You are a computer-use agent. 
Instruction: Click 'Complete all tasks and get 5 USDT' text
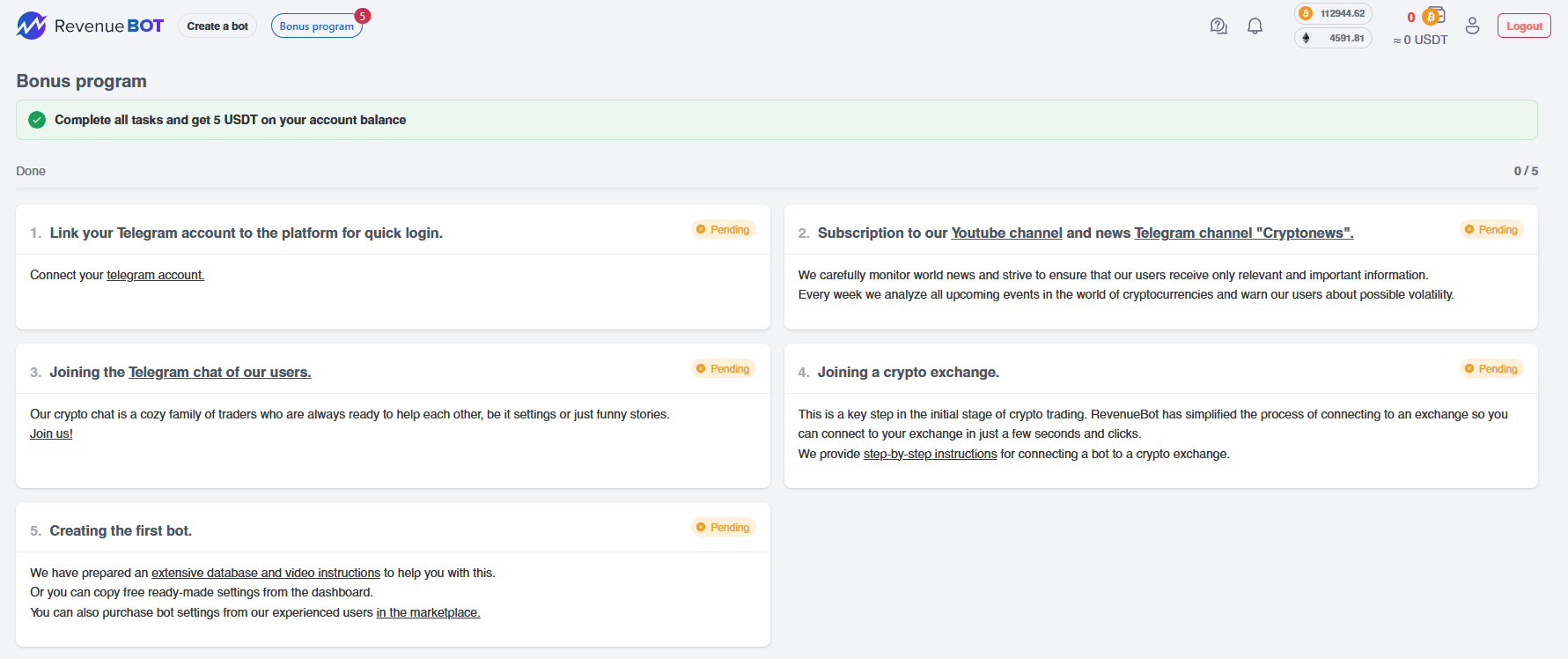(x=230, y=120)
